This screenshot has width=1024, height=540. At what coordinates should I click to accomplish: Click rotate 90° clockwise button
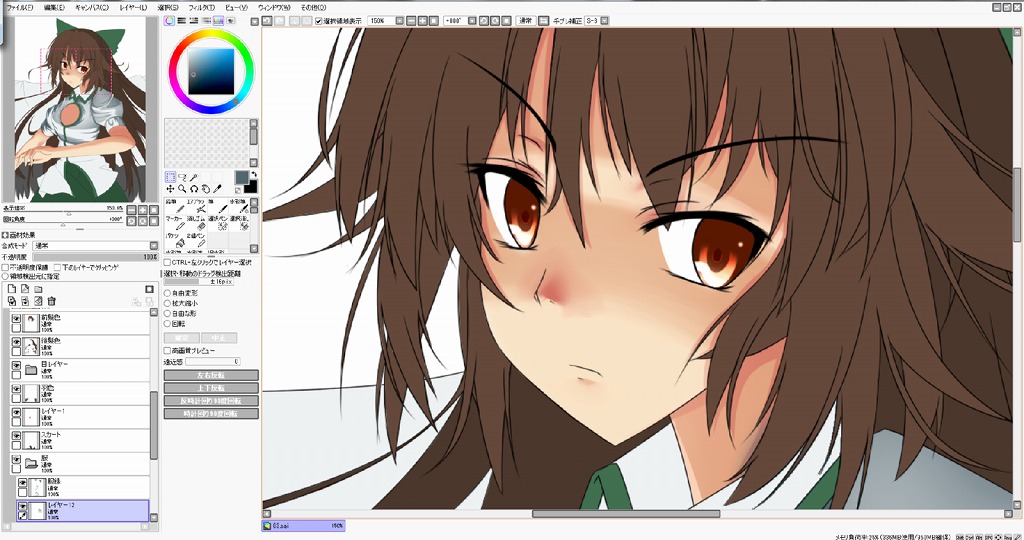[211, 413]
